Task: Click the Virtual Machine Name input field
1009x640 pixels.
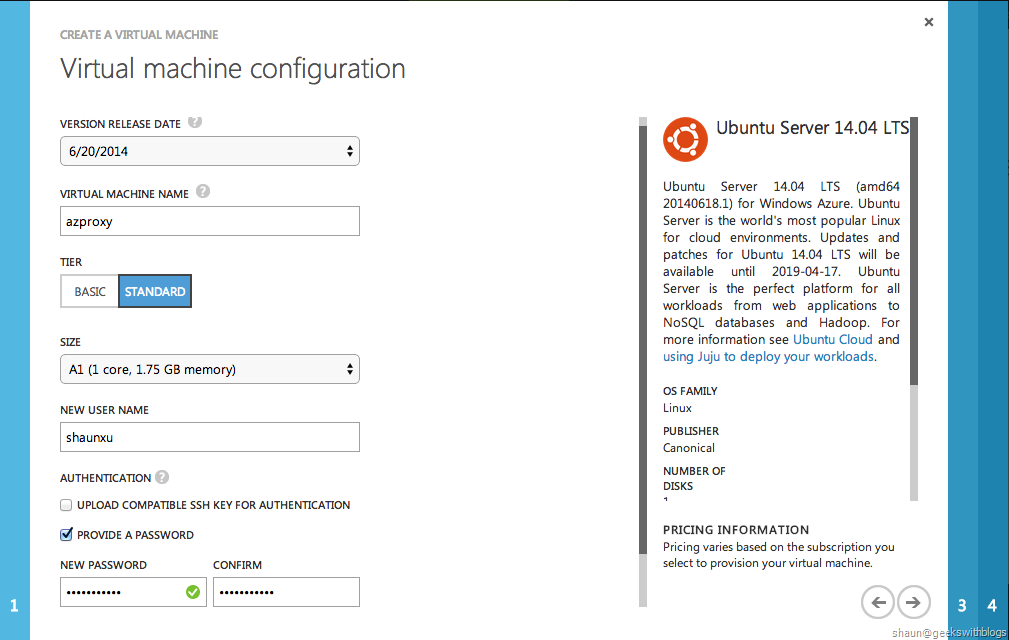Action: tap(209, 222)
